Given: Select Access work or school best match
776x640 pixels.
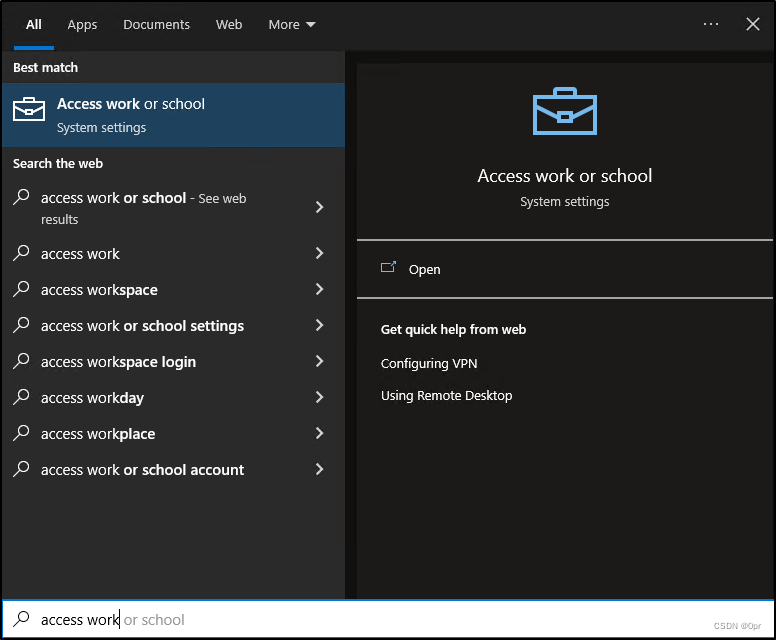Looking at the screenshot, I should (173, 115).
